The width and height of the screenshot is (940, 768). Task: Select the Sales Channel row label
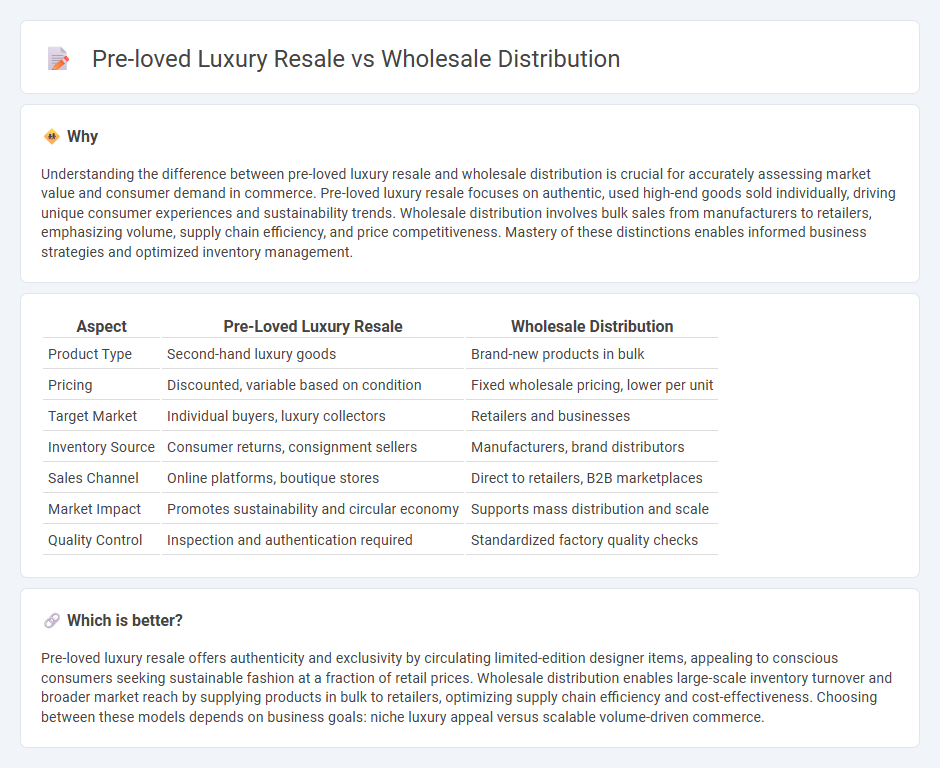(x=93, y=478)
